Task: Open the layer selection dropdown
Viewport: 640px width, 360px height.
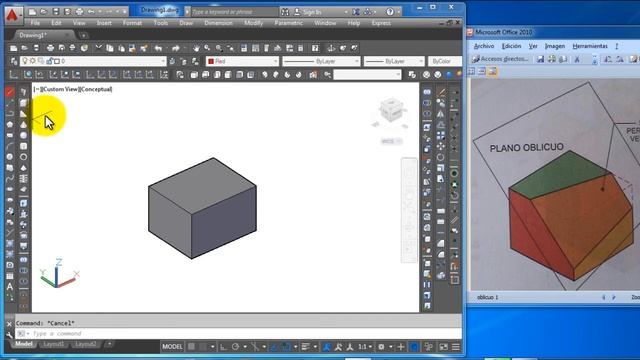Action: pyautogui.click(x=93, y=61)
